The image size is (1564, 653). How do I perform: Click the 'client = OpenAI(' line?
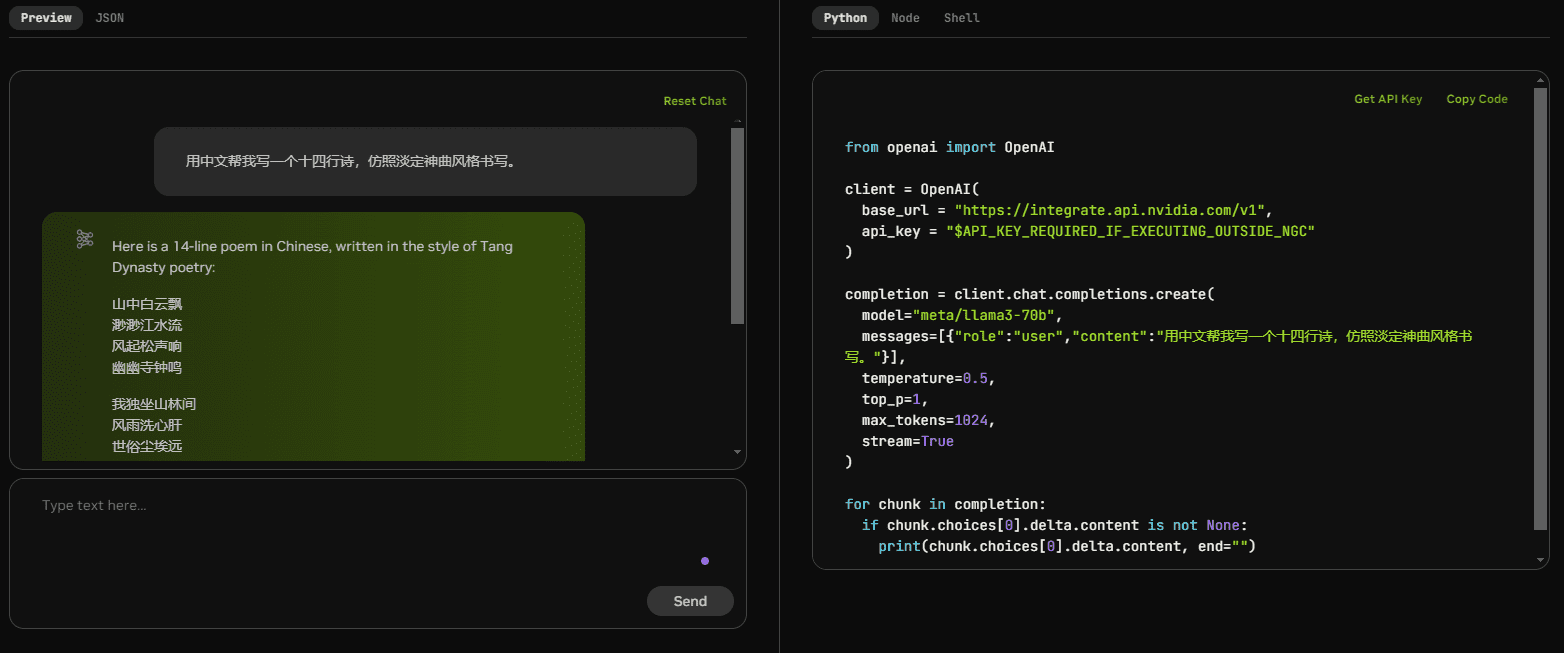[911, 189]
